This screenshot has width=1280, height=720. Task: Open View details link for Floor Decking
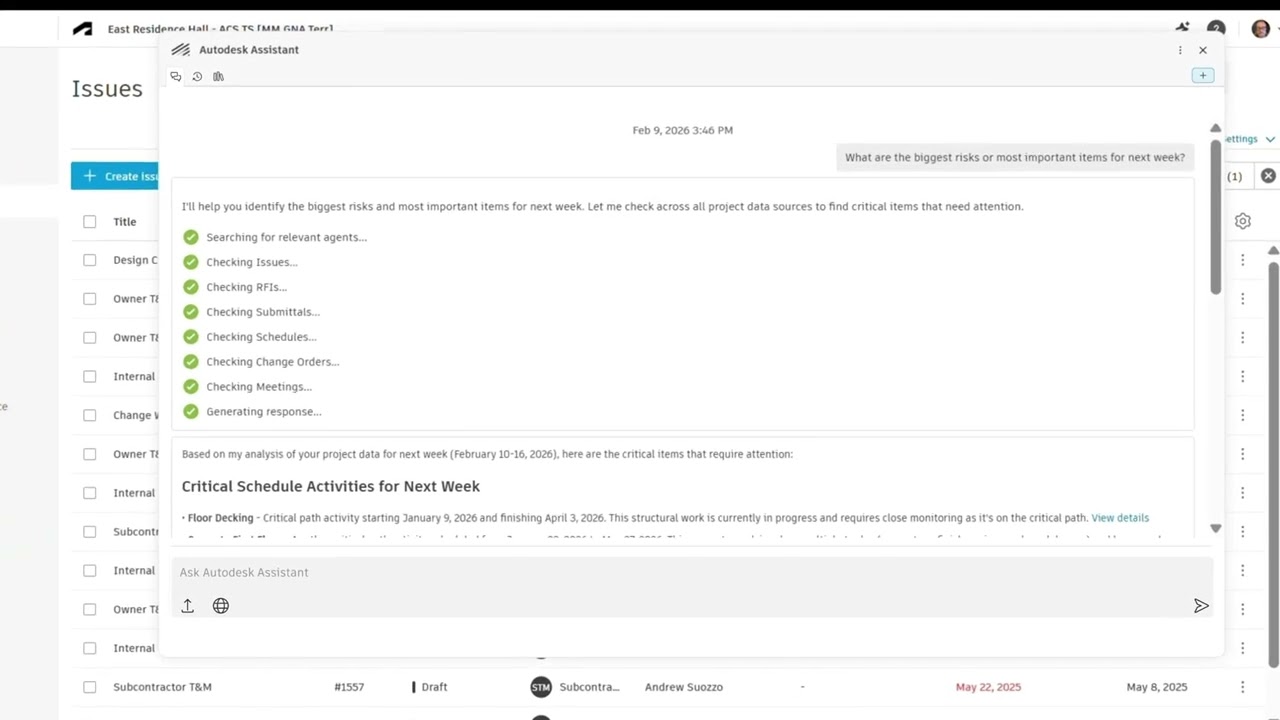coord(1120,518)
